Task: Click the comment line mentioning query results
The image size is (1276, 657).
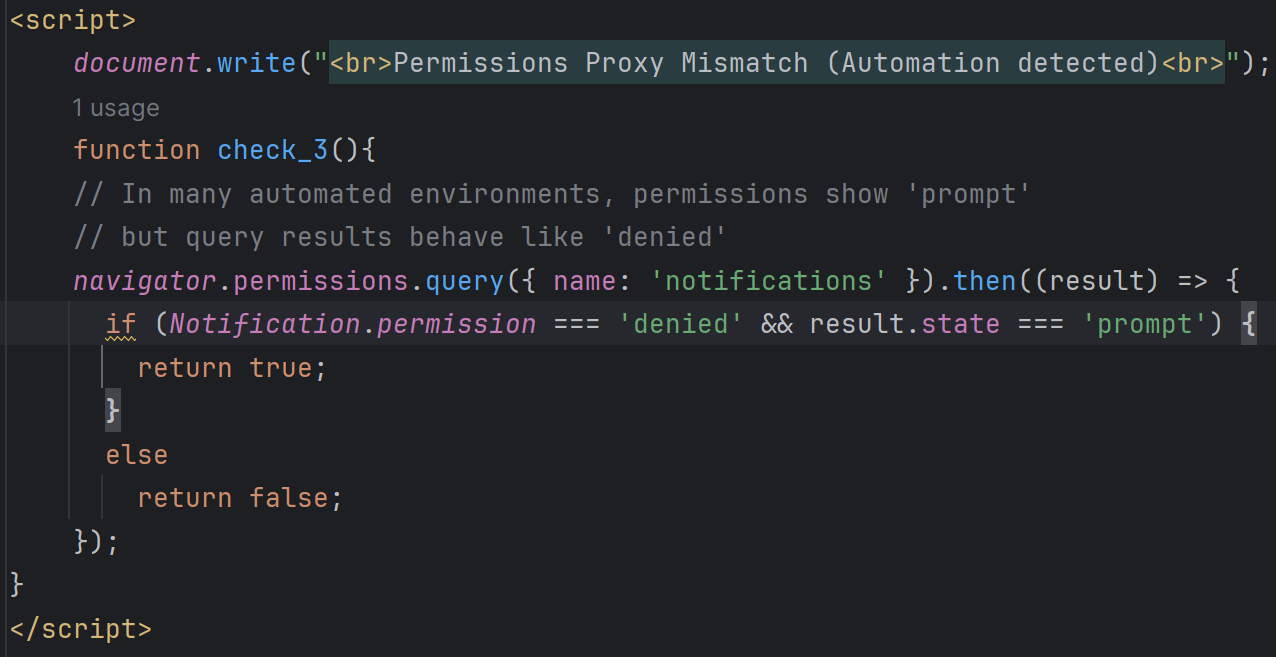Action: pos(400,238)
